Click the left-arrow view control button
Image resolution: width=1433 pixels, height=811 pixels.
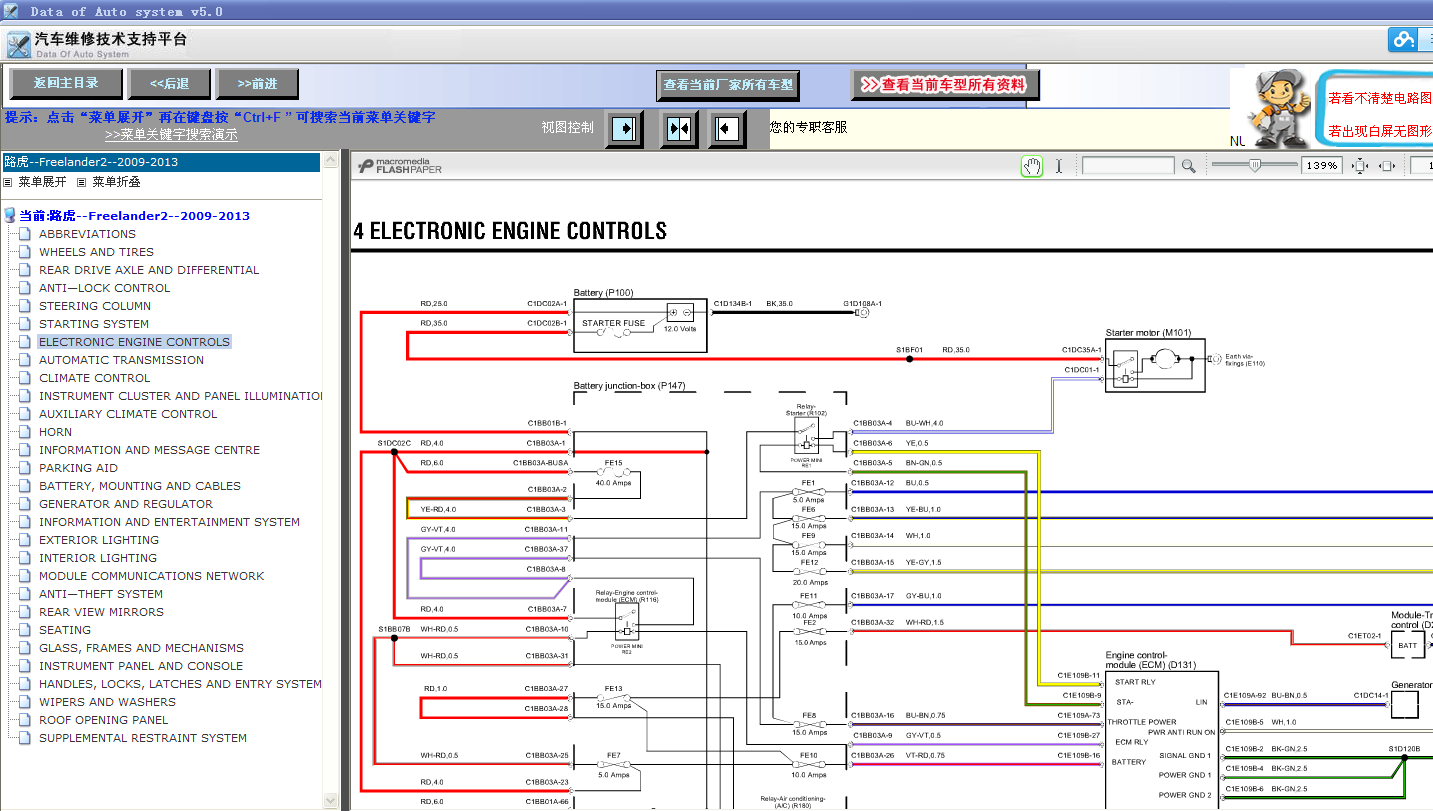pyautogui.click(x=728, y=129)
